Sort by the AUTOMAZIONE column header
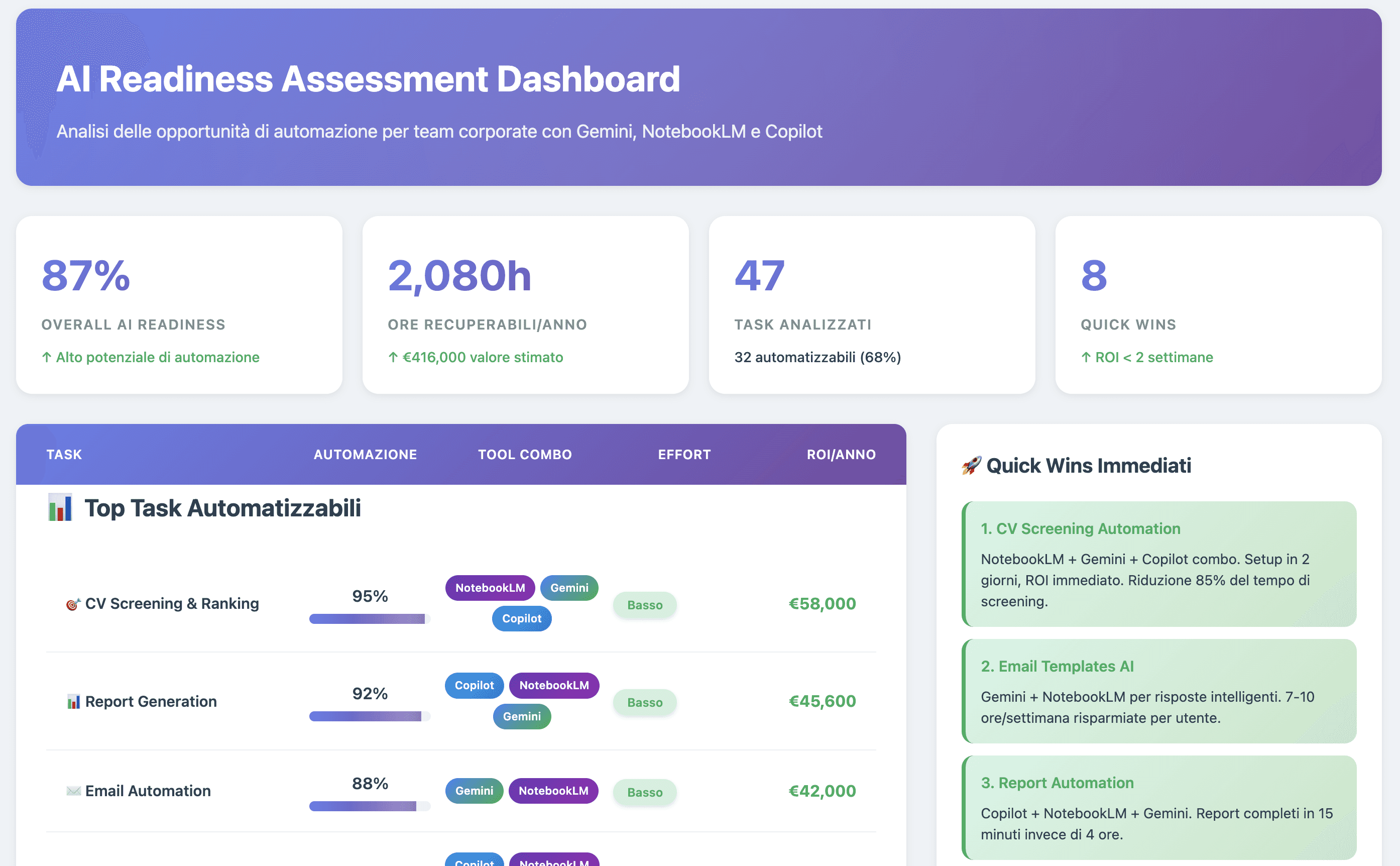The width and height of the screenshot is (1400, 866). coord(366,455)
